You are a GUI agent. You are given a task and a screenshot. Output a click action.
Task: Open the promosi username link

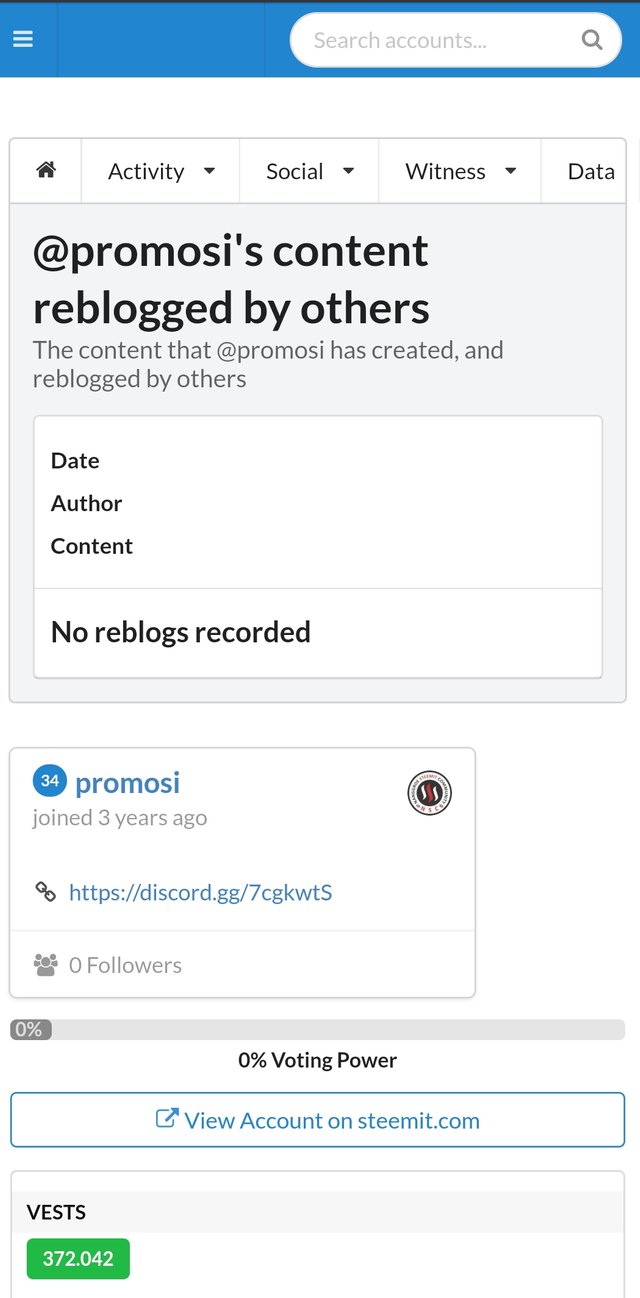coord(128,783)
